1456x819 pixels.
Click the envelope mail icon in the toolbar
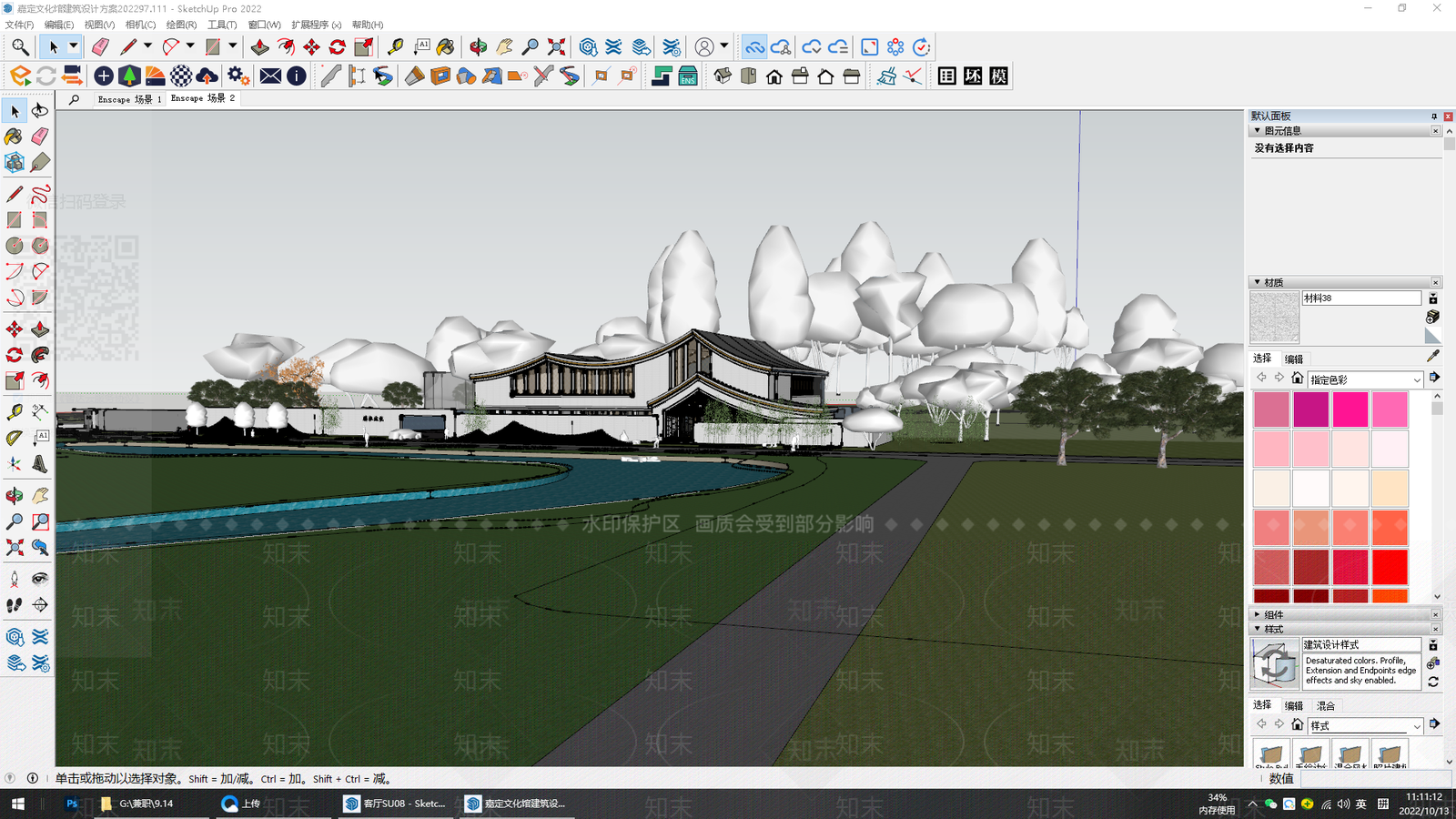270,76
